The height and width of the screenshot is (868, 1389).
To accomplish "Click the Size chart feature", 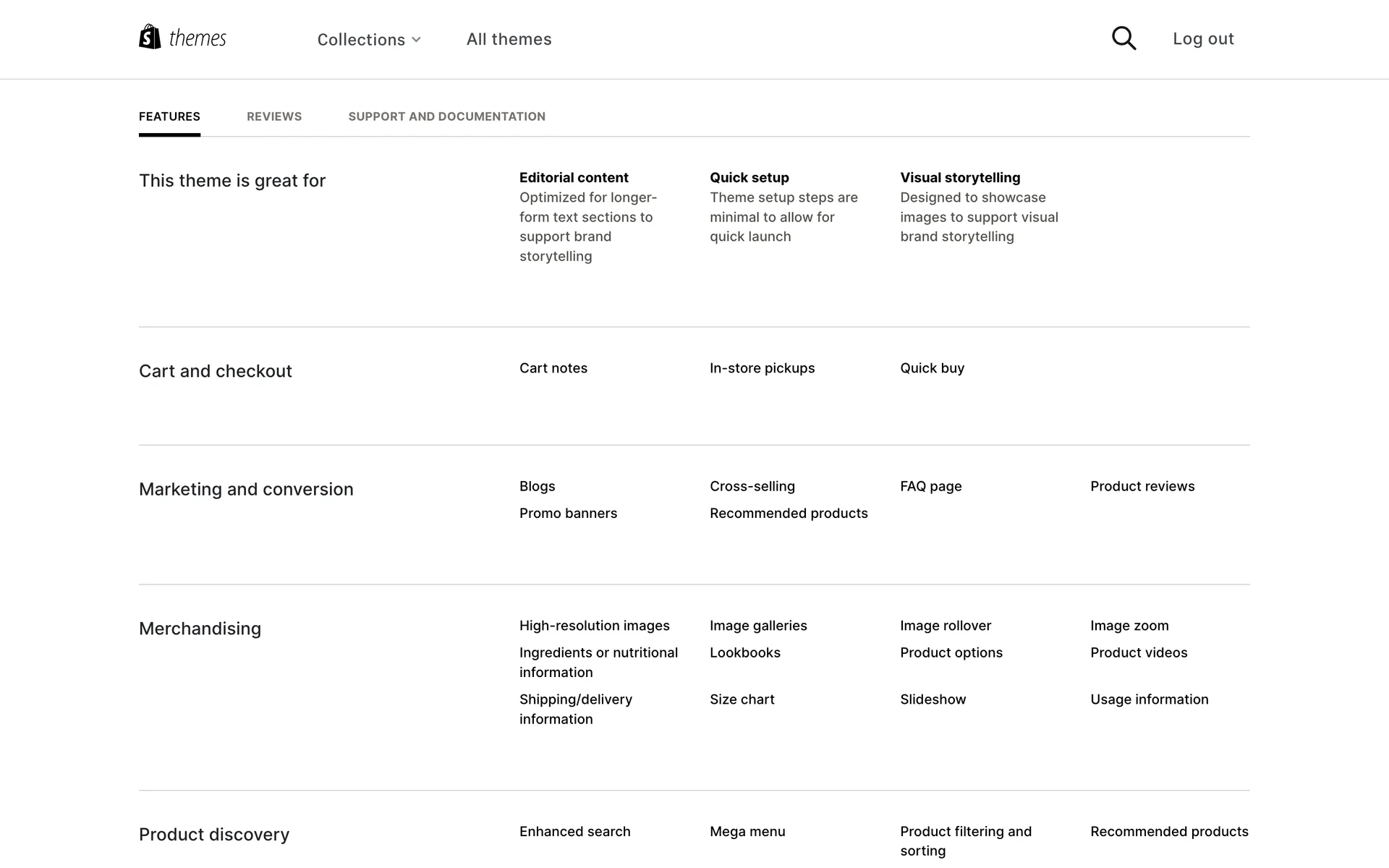I will click(x=742, y=699).
